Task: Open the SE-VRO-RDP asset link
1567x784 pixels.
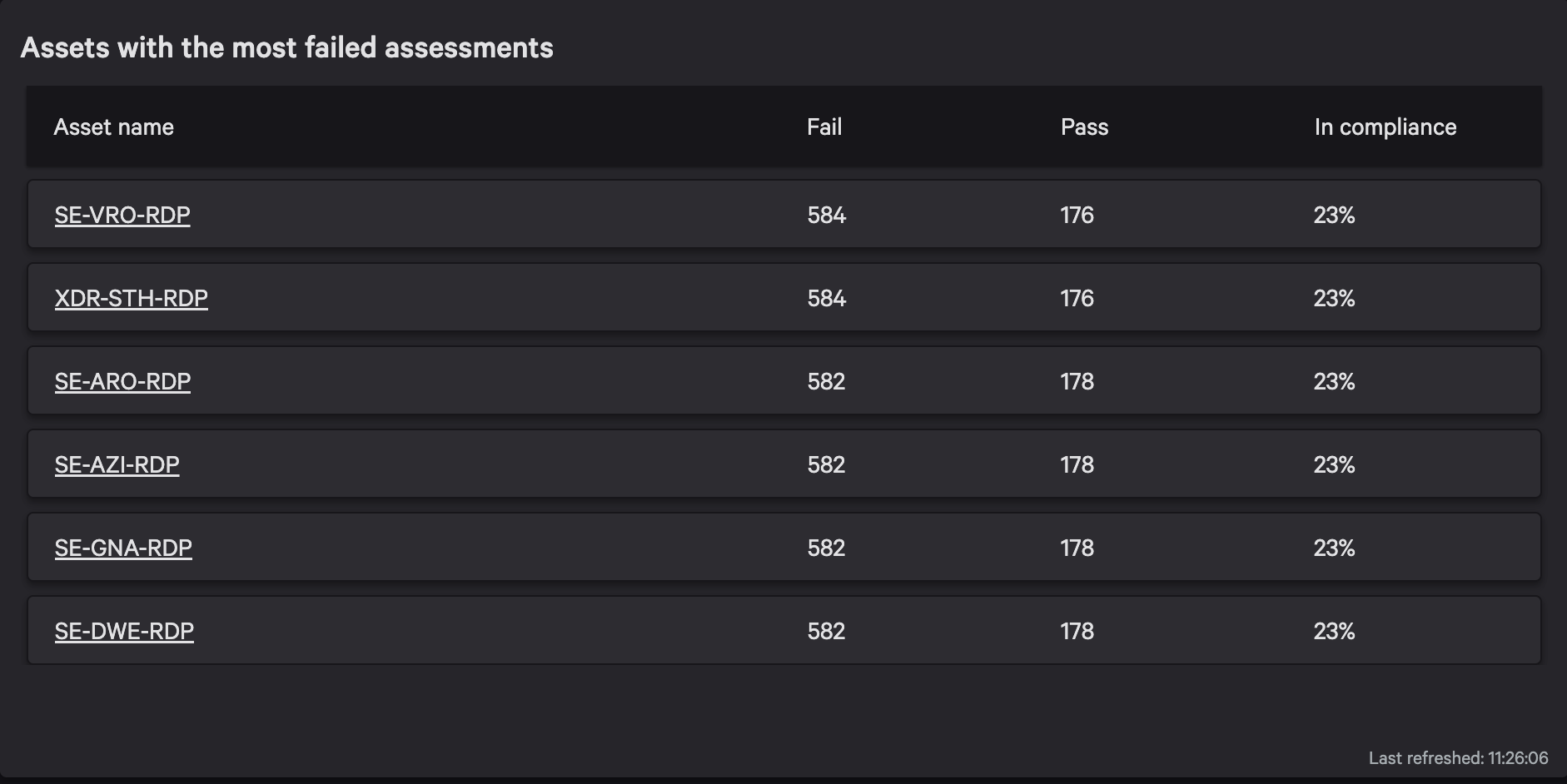Action: (x=122, y=215)
